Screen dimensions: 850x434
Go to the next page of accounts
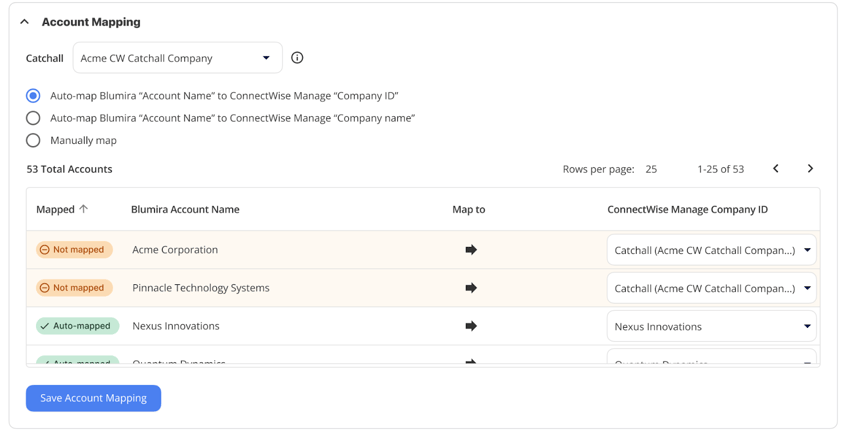[810, 169]
